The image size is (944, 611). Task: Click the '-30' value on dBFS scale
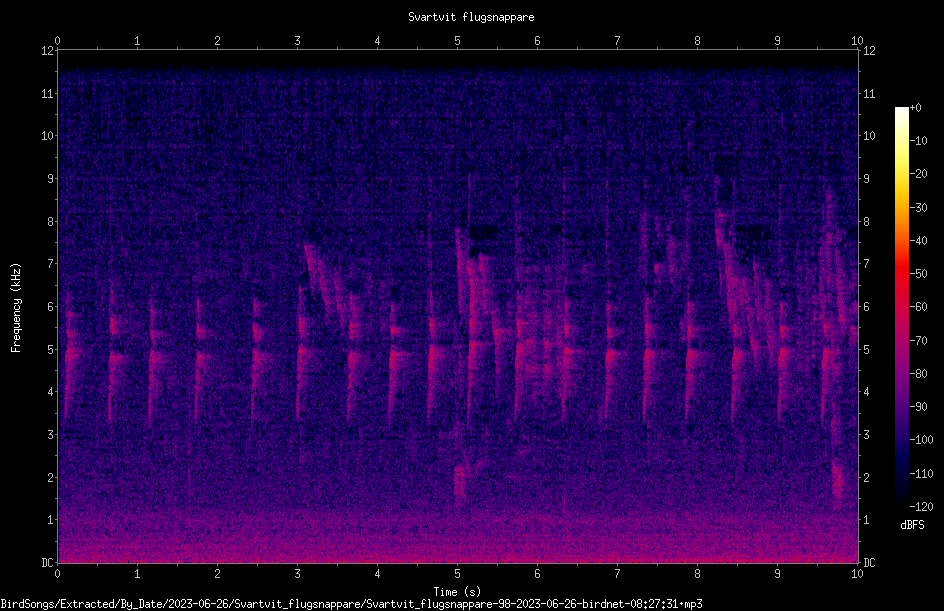click(919, 207)
